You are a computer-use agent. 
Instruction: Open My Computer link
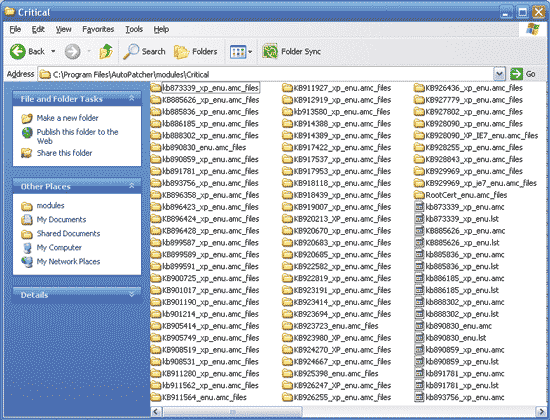59,248
